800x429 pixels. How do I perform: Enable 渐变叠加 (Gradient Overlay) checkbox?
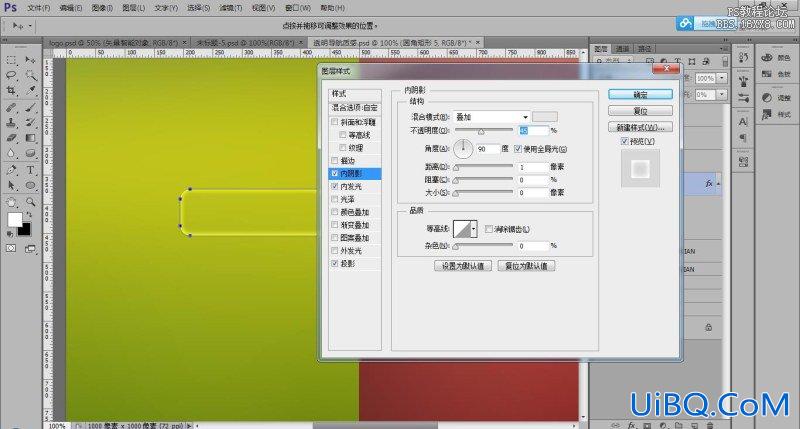tap(335, 225)
